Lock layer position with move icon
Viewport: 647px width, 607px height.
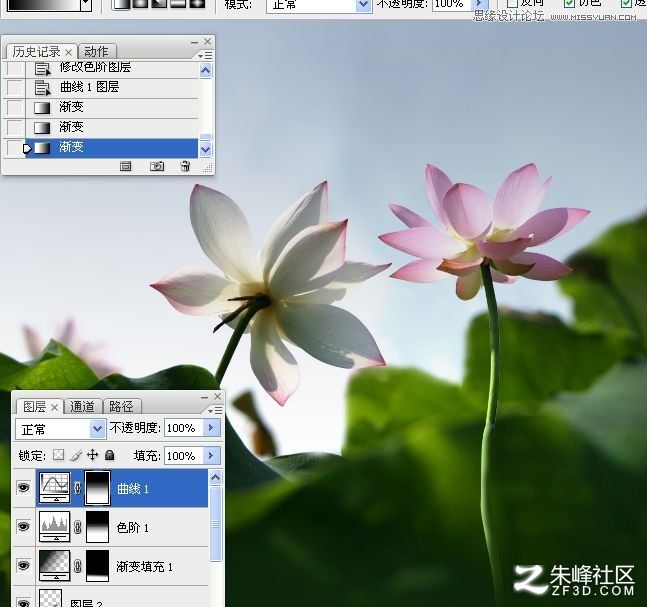coord(92,455)
